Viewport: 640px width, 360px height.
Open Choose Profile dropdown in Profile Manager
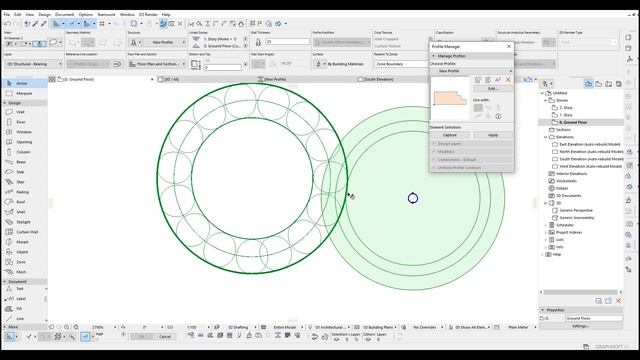pyautogui.click(x=471, y=71)
